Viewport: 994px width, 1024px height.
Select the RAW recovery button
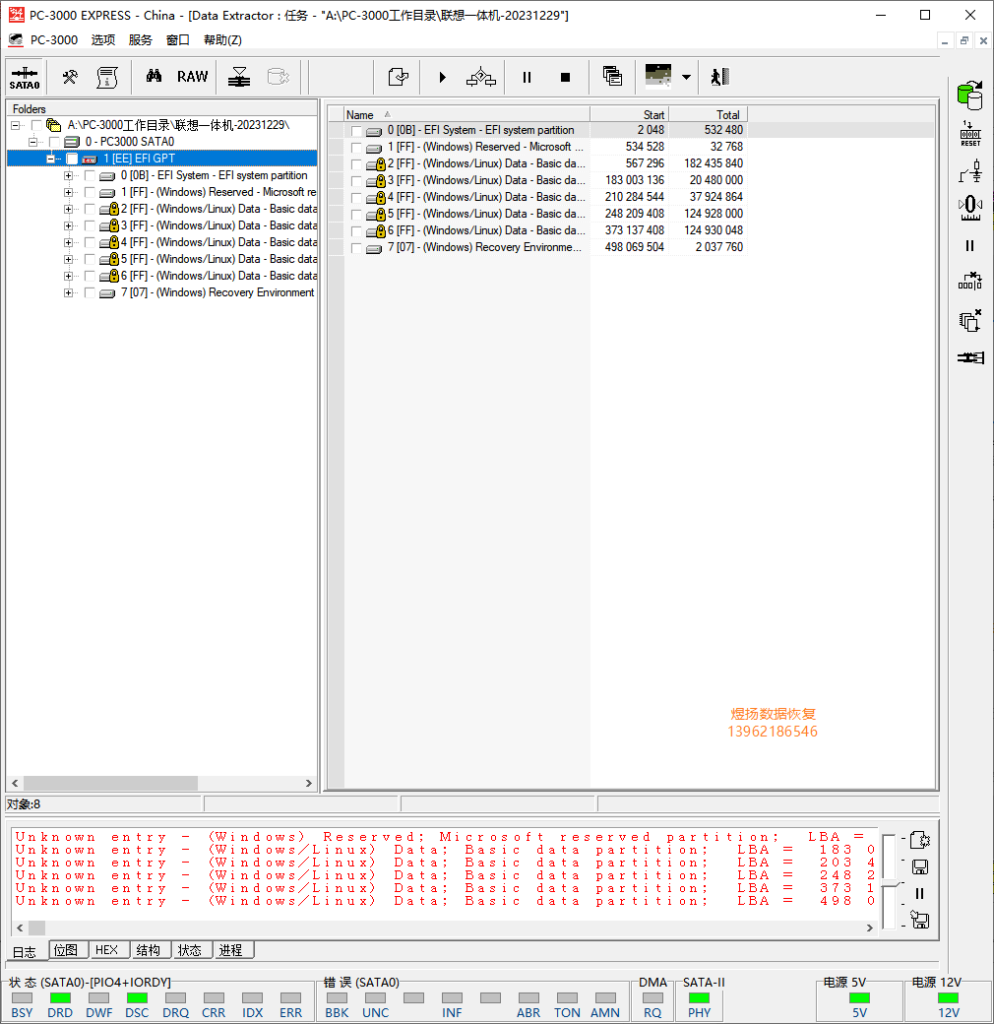click(192, 77)
